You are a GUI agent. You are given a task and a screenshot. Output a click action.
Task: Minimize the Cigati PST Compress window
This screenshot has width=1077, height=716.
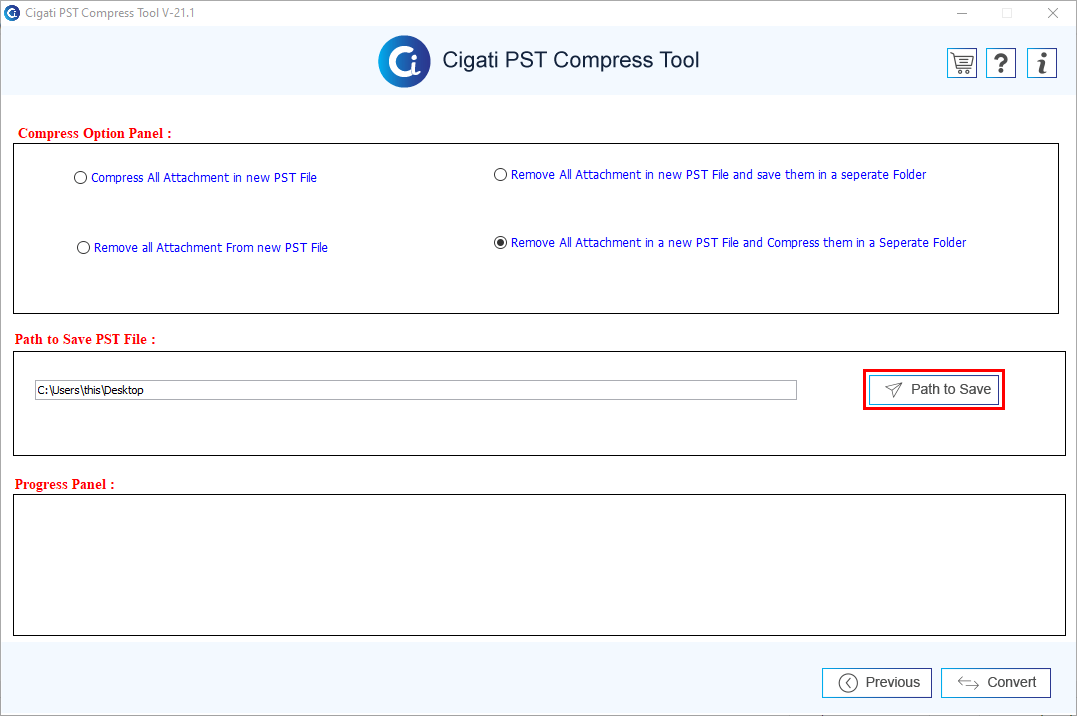pos(962,13)
